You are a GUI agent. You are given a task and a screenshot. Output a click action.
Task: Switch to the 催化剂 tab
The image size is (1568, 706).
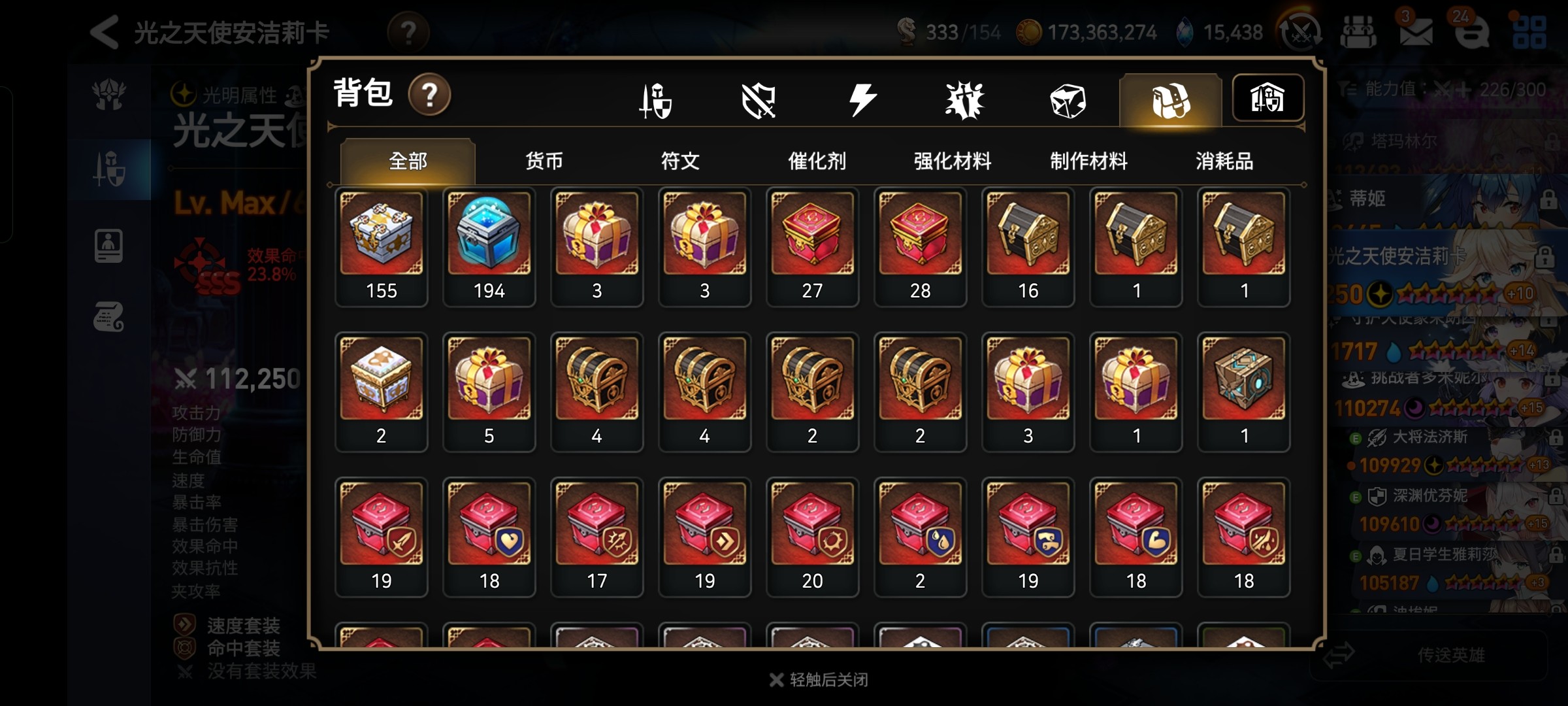tap(817, 161)
